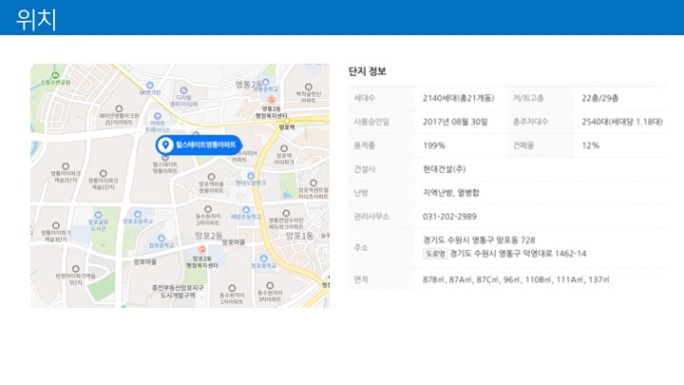Click the 벽적골한신아파트 circle map marker
Viewport: 684px width, 385px height.
[x=308, y=87]
